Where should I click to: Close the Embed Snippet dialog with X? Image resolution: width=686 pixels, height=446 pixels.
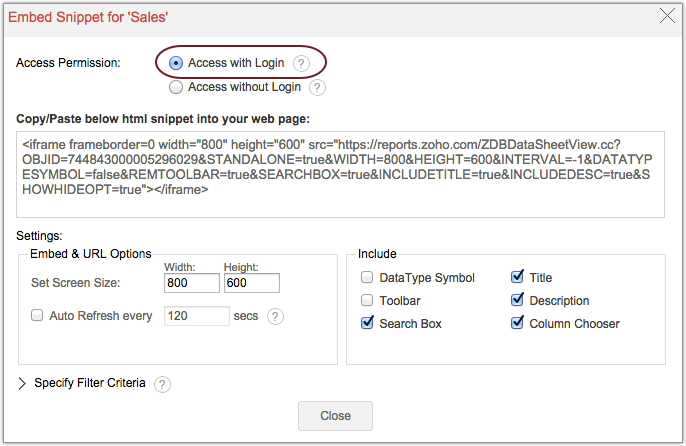point(666,15)
